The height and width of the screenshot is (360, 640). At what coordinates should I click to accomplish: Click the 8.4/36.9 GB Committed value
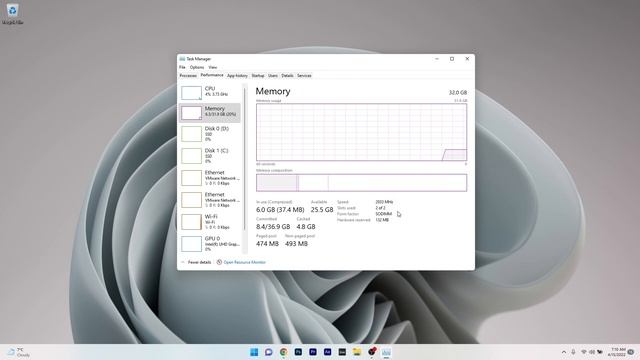(273, 227)
